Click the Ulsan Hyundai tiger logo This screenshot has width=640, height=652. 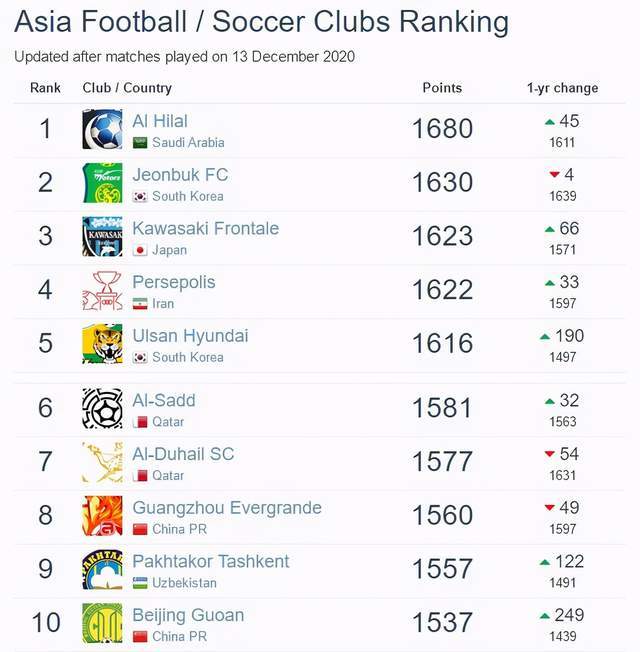(x=102, y=344)
